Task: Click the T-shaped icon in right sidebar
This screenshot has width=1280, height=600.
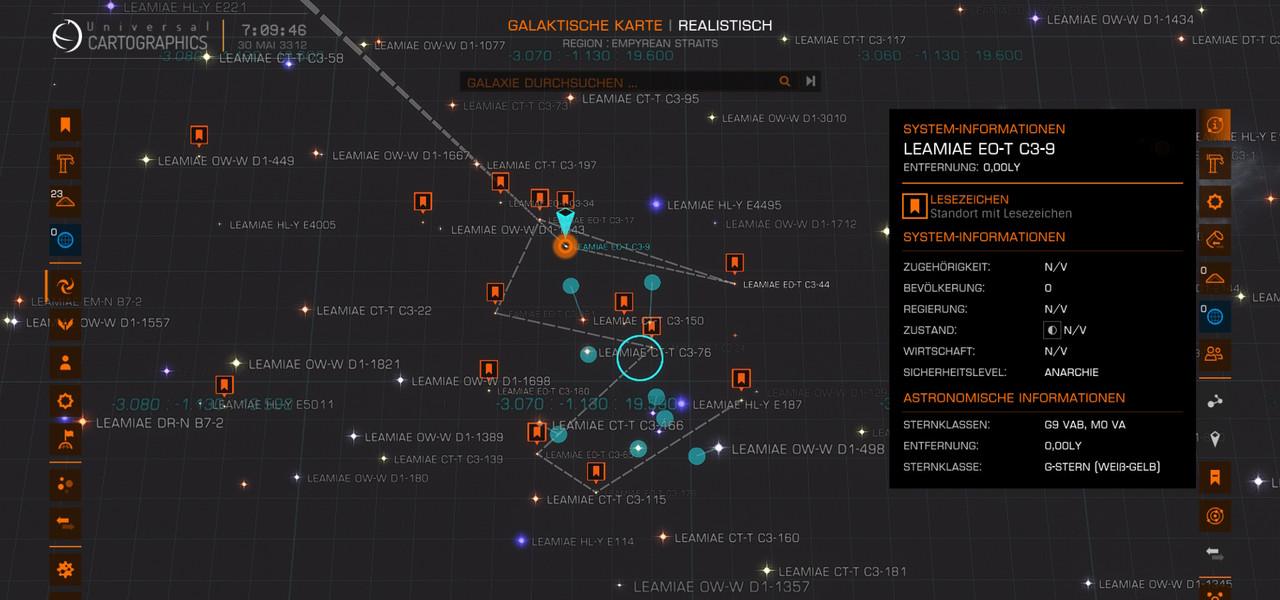Action: [x=1215, y=163]
